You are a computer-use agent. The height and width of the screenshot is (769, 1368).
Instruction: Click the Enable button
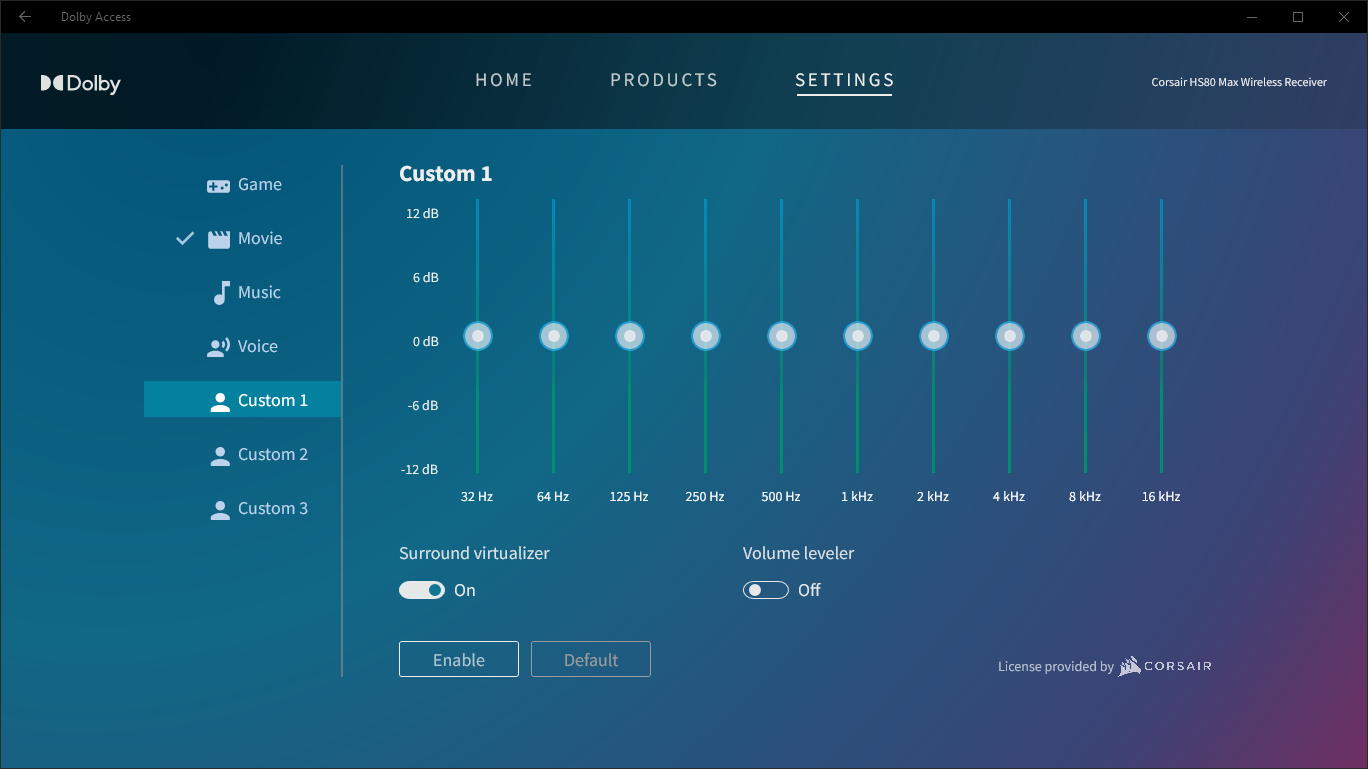pos(459,659)
